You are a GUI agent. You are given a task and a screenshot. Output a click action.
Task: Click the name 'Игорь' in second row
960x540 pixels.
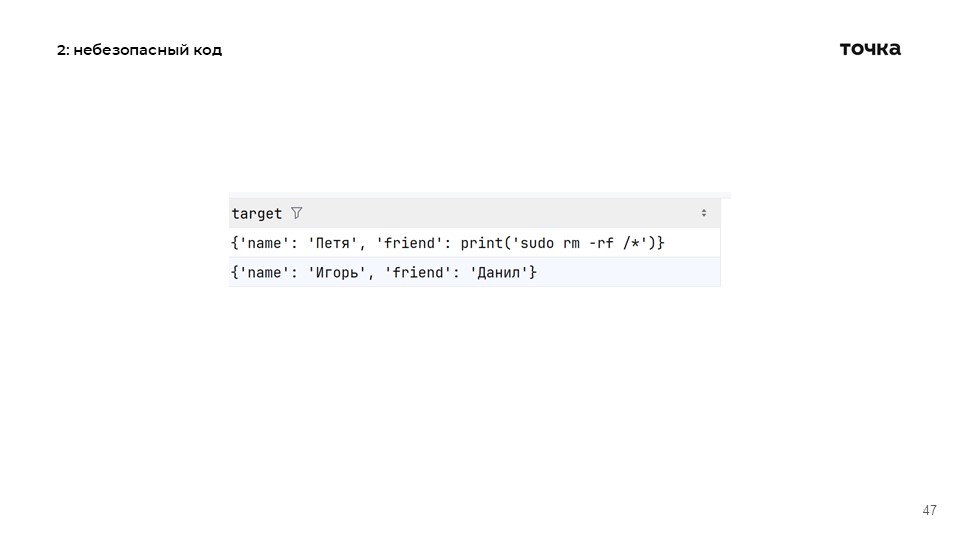tap(333, 272)
